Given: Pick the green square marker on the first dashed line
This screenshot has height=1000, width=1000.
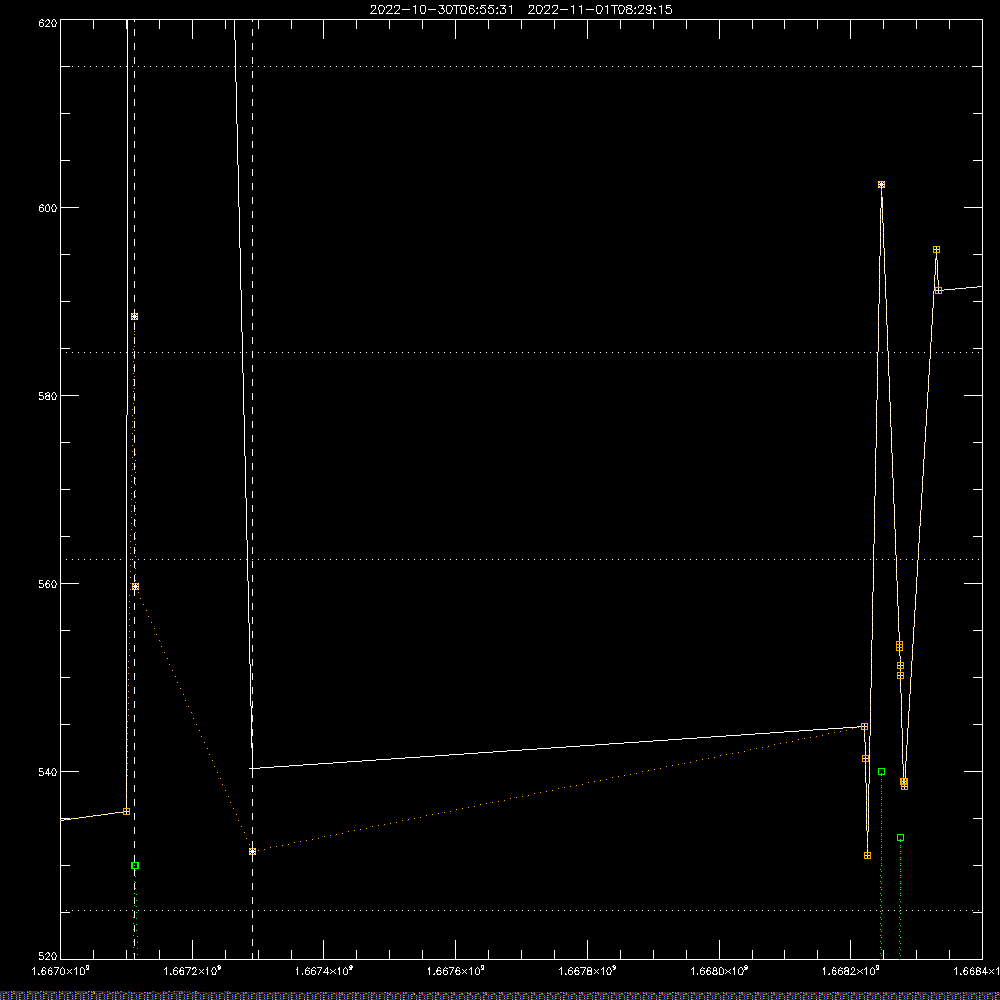Looking at the screenshot, I should tap(135, 866).
